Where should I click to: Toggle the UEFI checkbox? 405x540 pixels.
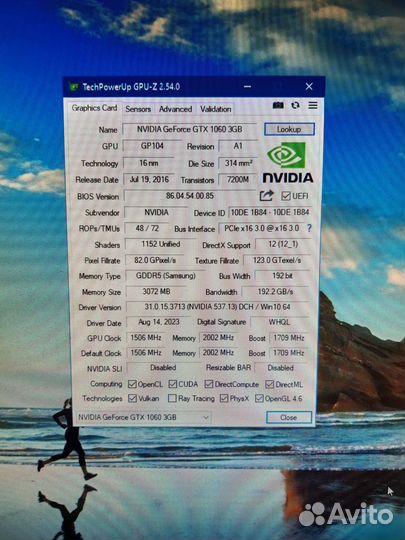(x=285, y=196)
